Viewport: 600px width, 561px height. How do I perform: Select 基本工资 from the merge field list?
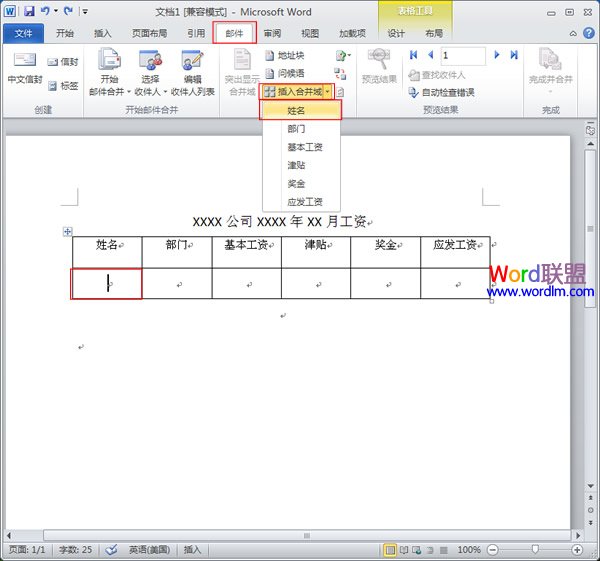click(x=304, y=147)
